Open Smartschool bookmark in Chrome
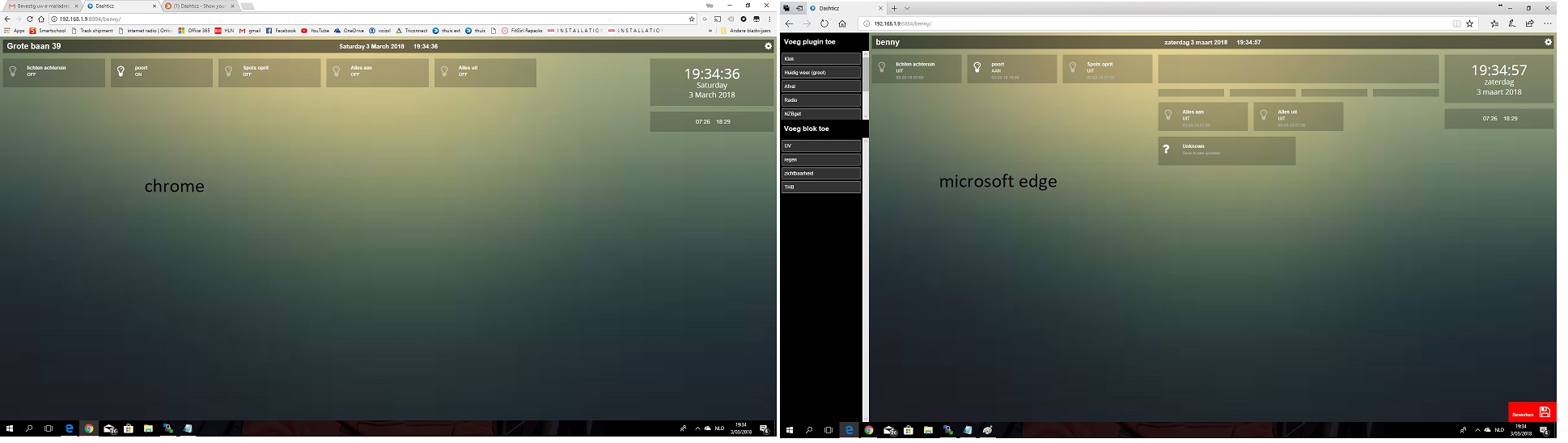Image resolution: width=1568 pixels, height=443 pixels. point(48,31)
